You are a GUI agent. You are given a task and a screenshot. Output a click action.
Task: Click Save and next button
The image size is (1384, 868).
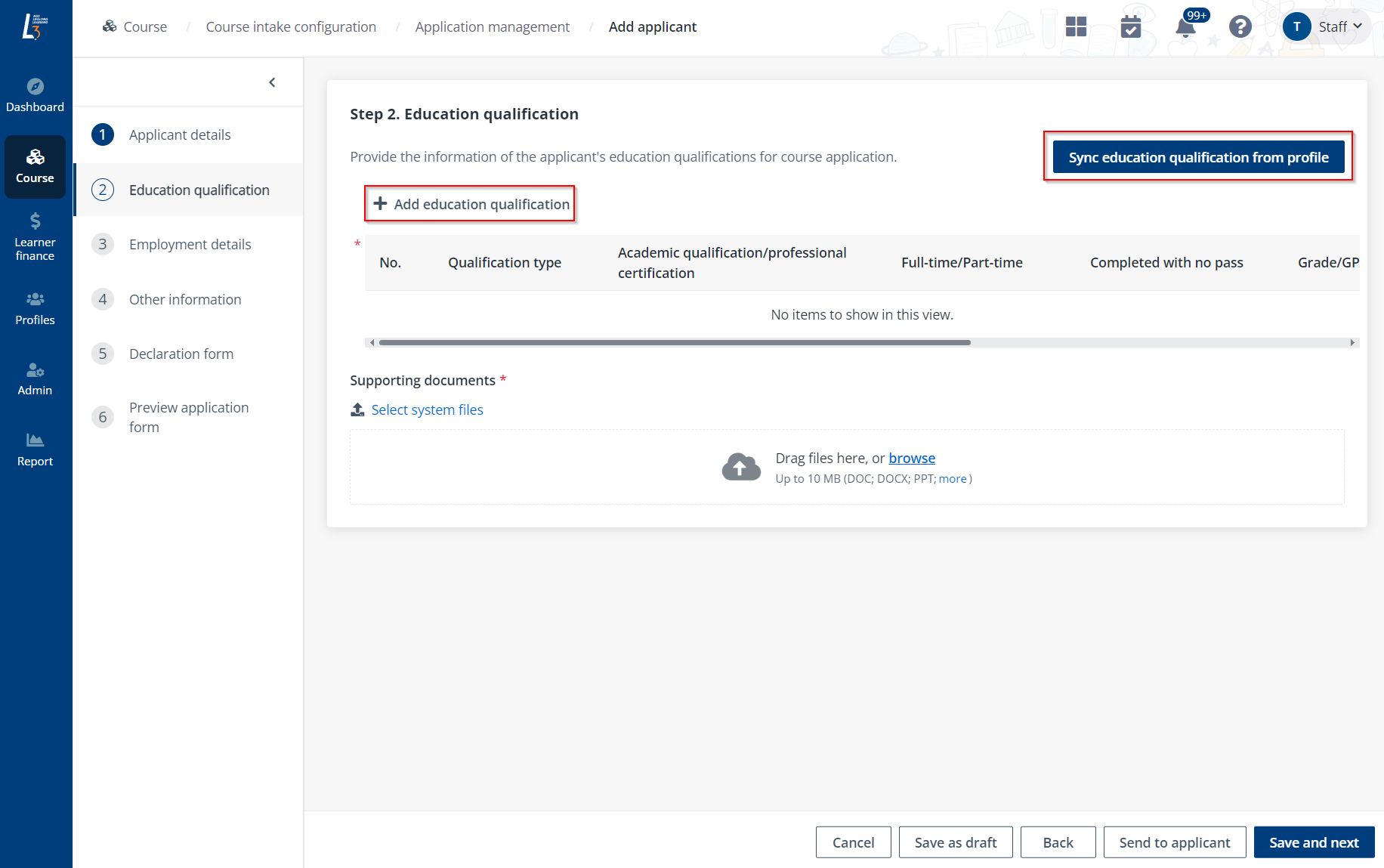[x=1313, y=842]
